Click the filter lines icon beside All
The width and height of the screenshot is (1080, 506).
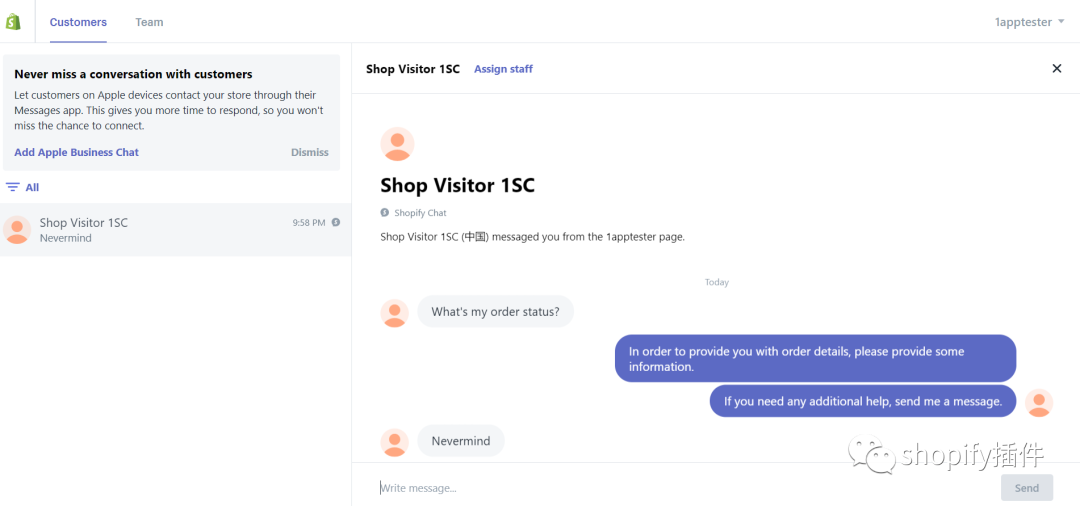12,187
